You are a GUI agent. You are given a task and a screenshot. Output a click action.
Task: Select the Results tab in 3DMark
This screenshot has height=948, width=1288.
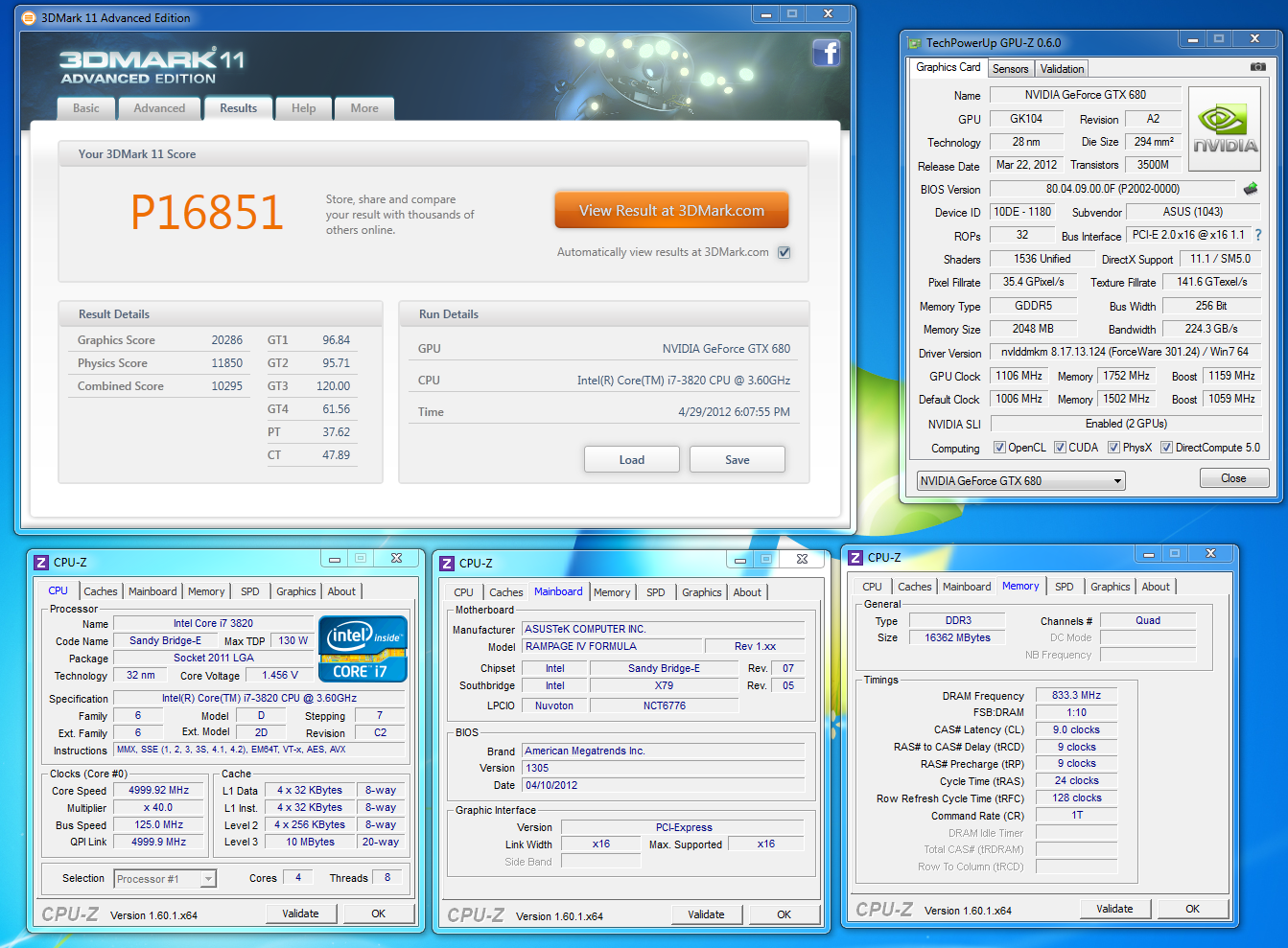click(x=238, y=108)
